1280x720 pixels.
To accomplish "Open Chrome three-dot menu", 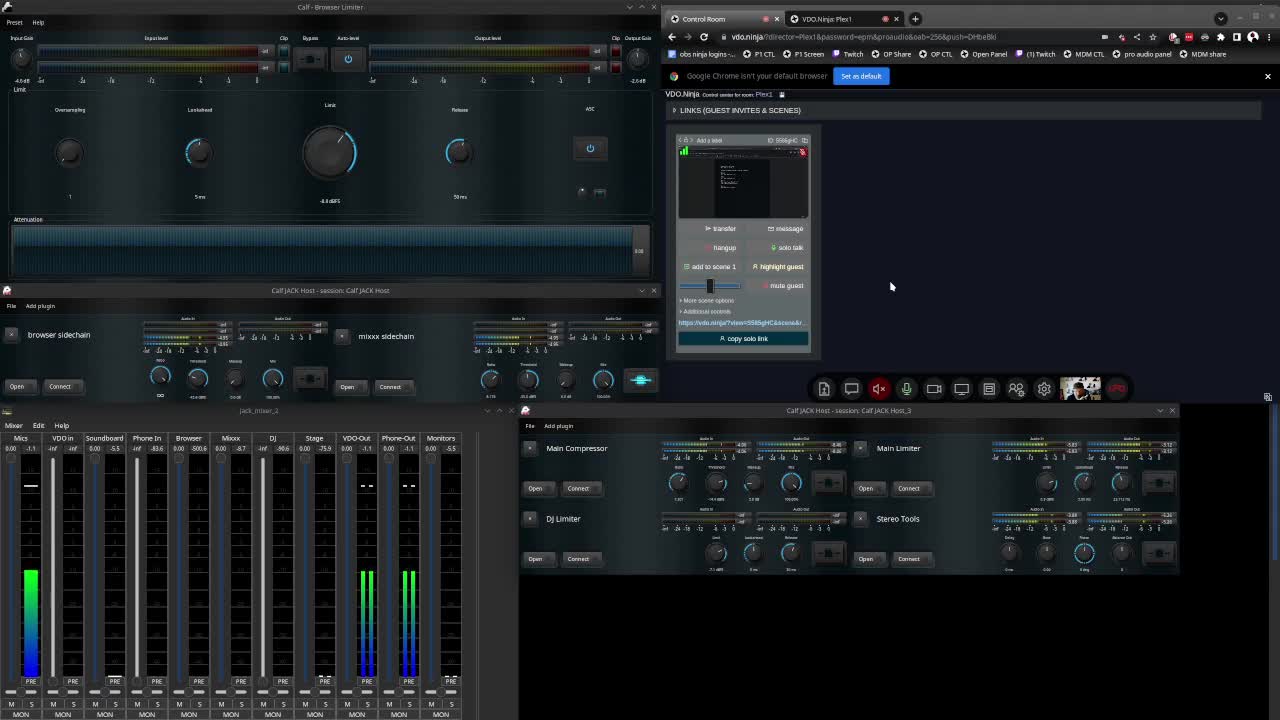I will click(x=1267, y=37).
